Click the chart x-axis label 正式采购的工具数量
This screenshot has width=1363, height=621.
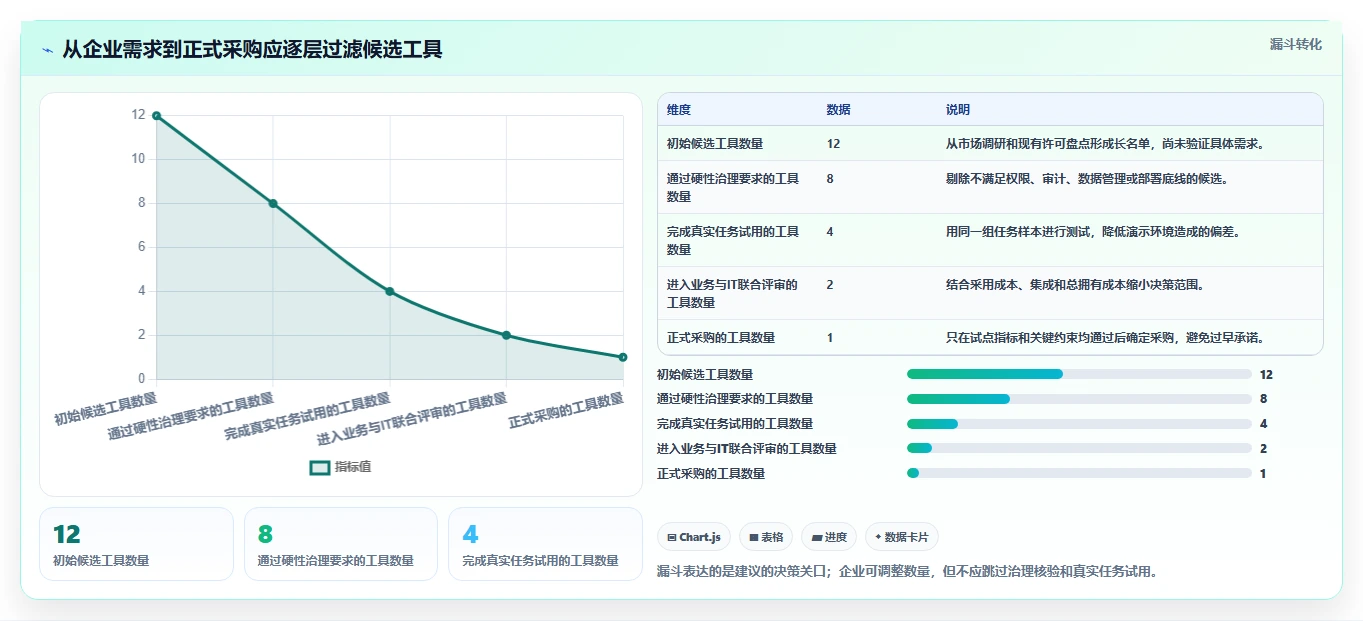567,411
